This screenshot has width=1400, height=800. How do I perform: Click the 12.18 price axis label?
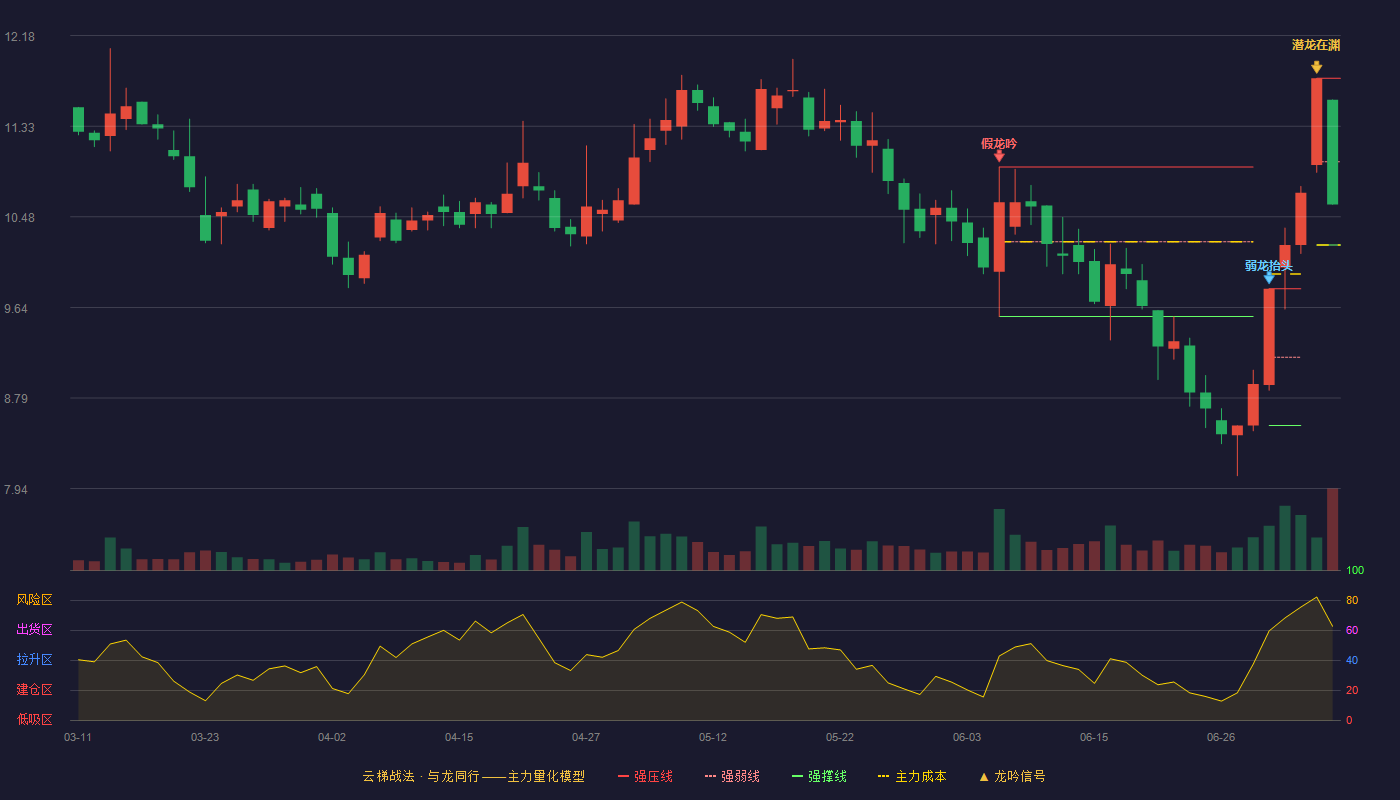(20, 37)
